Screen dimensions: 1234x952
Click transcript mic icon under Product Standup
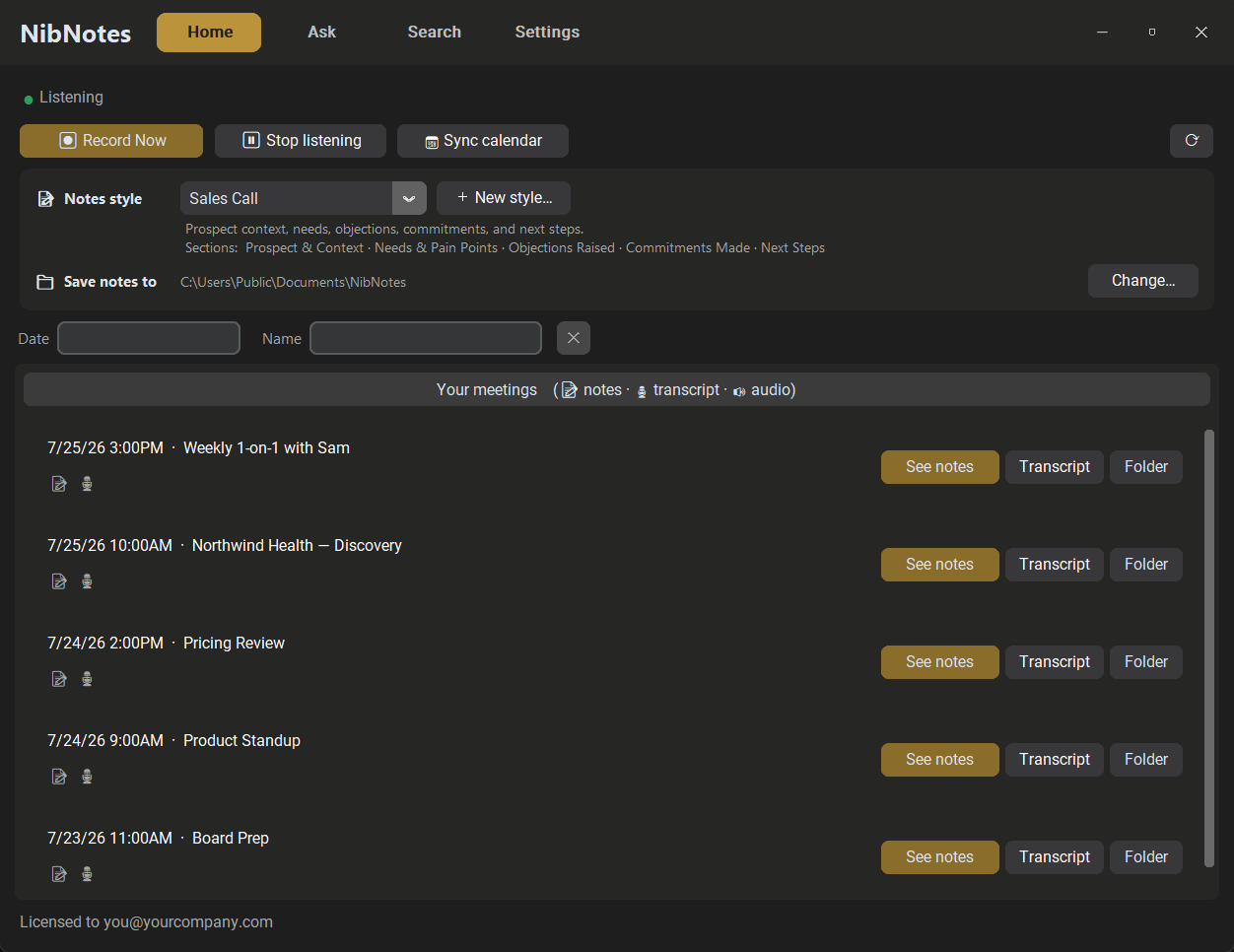click(87, 777)
